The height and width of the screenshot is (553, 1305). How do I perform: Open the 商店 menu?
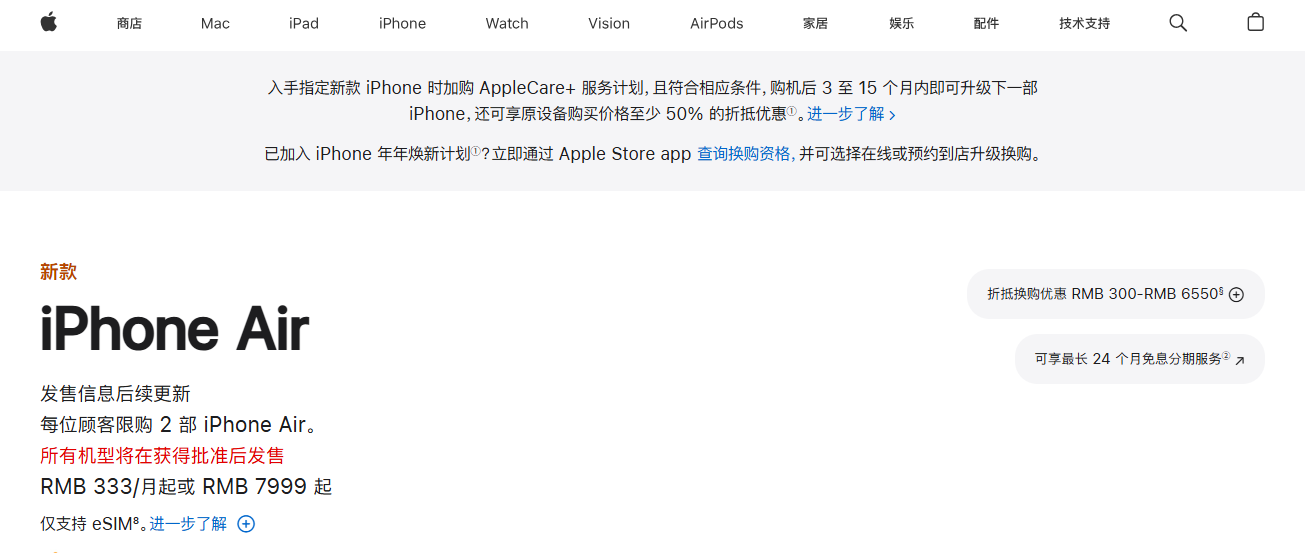pyautogui.click(x=129, y=23)
